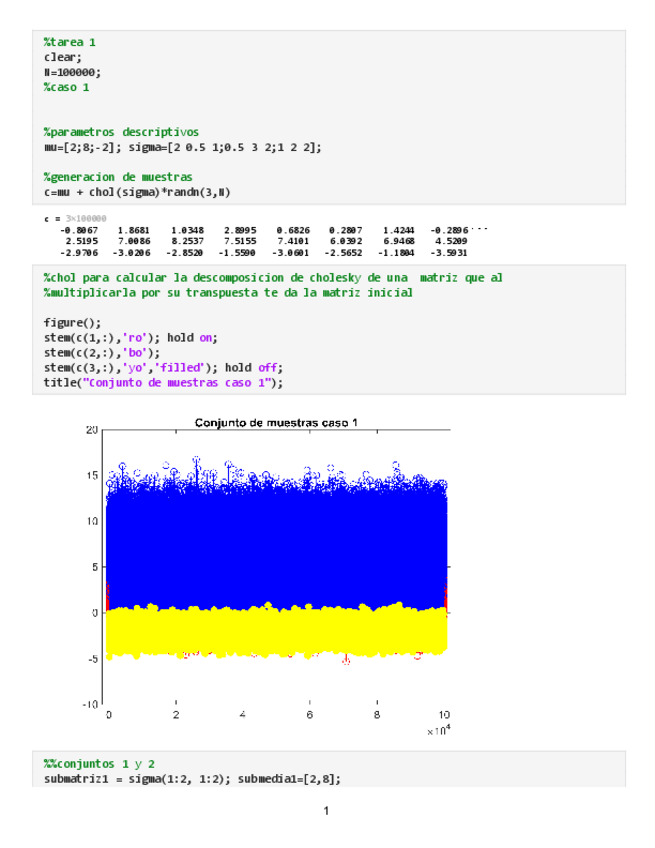Click the page number at the bottom
The width and height of the screenshot is (655, 848).
point(326,810)
